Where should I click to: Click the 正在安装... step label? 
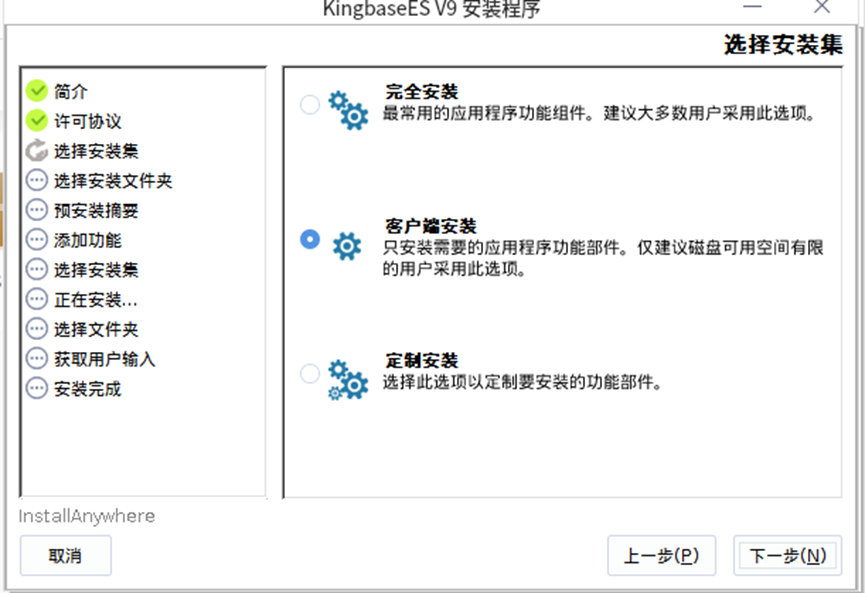coord(95,299)
